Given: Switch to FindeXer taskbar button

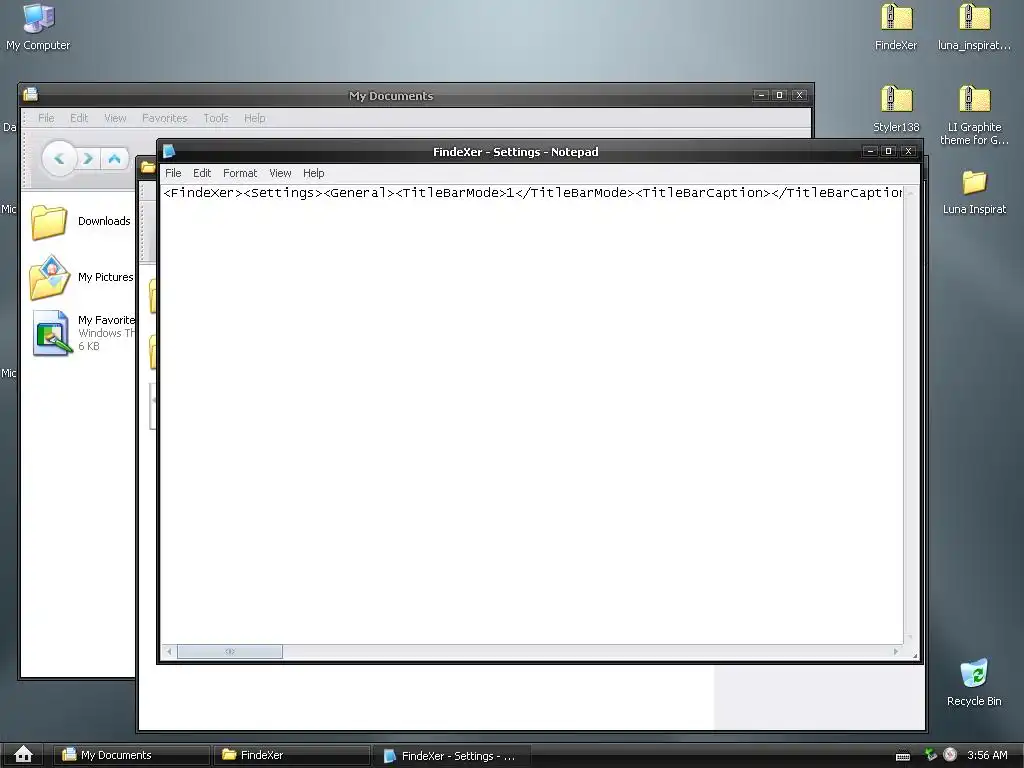Looking at the screenshot, I should coord(292,755).
